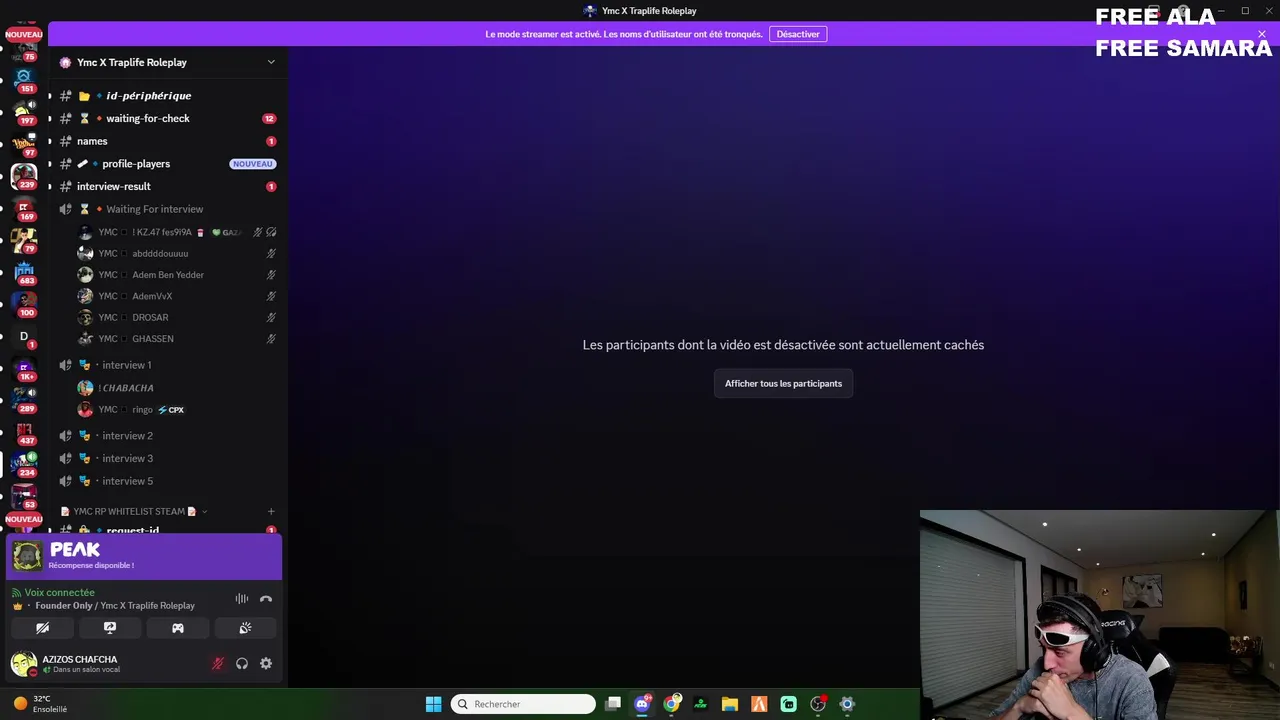Viewport: 1280px width, 720px height.
Task: Open server with 100 badge
Action: pyautogui.click(x=24, y=304)
